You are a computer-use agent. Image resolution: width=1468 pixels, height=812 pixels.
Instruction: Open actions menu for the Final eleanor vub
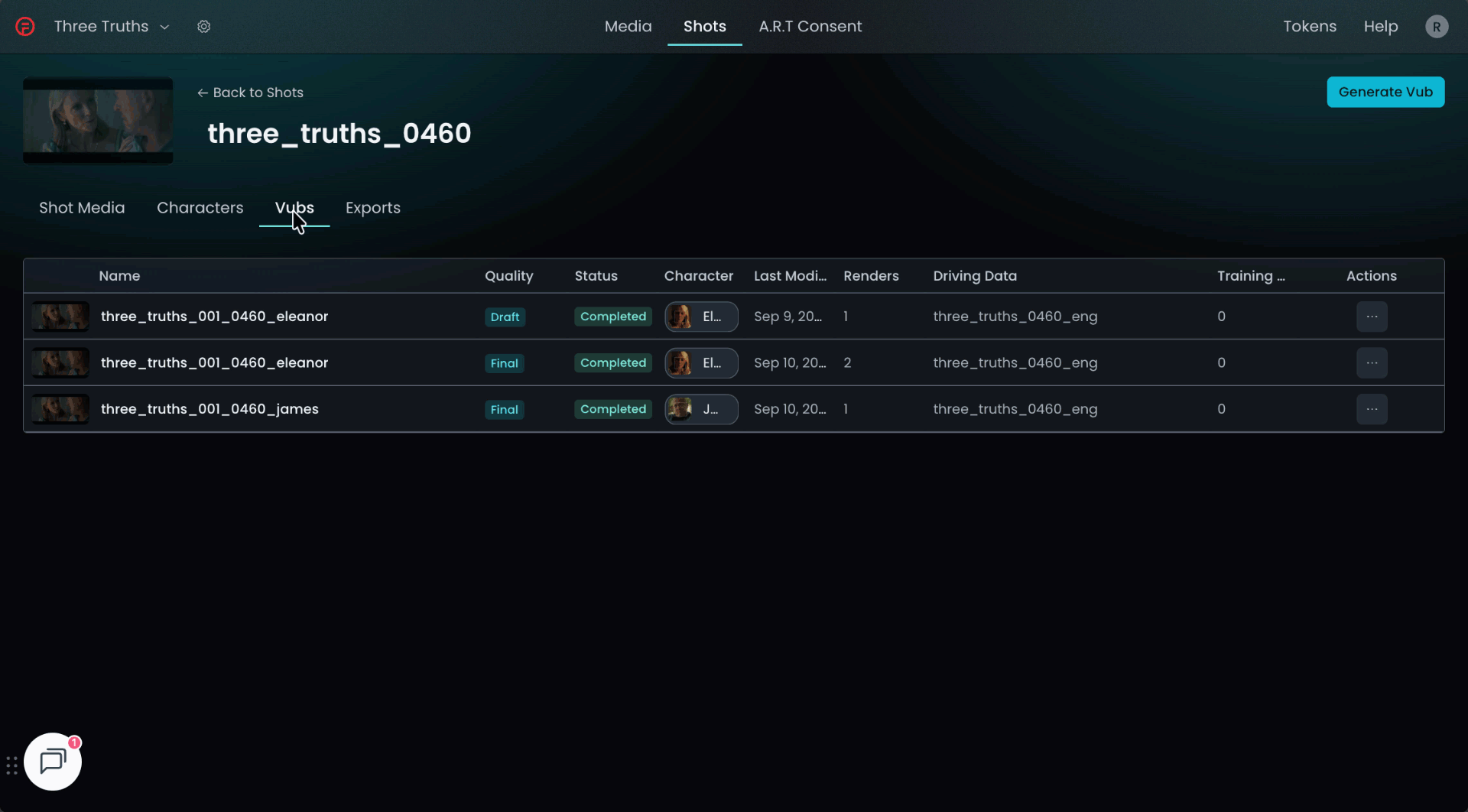1372,363
